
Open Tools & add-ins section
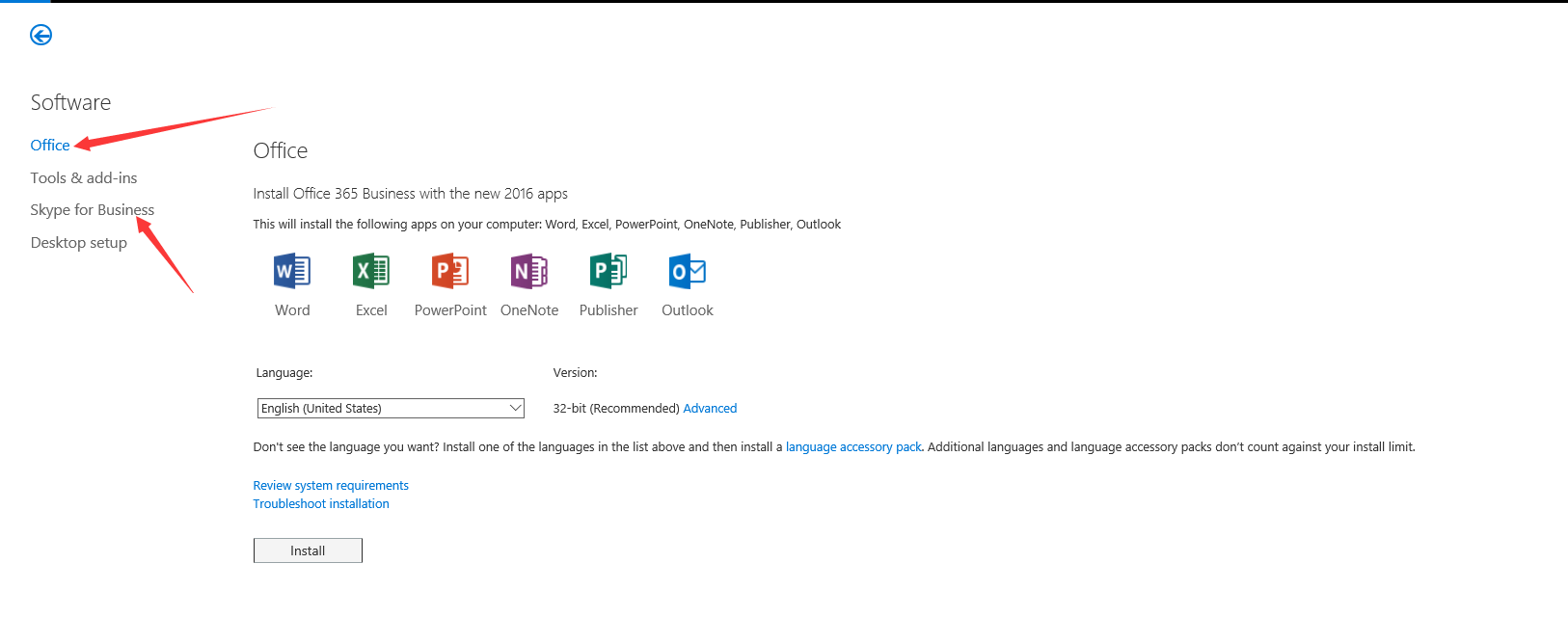pyautogui.click(x=84, y=178)
